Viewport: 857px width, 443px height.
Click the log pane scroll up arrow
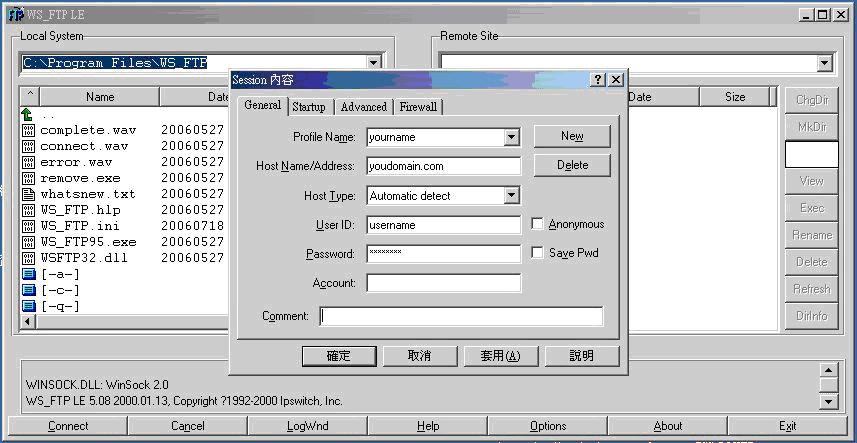point(829,370)
